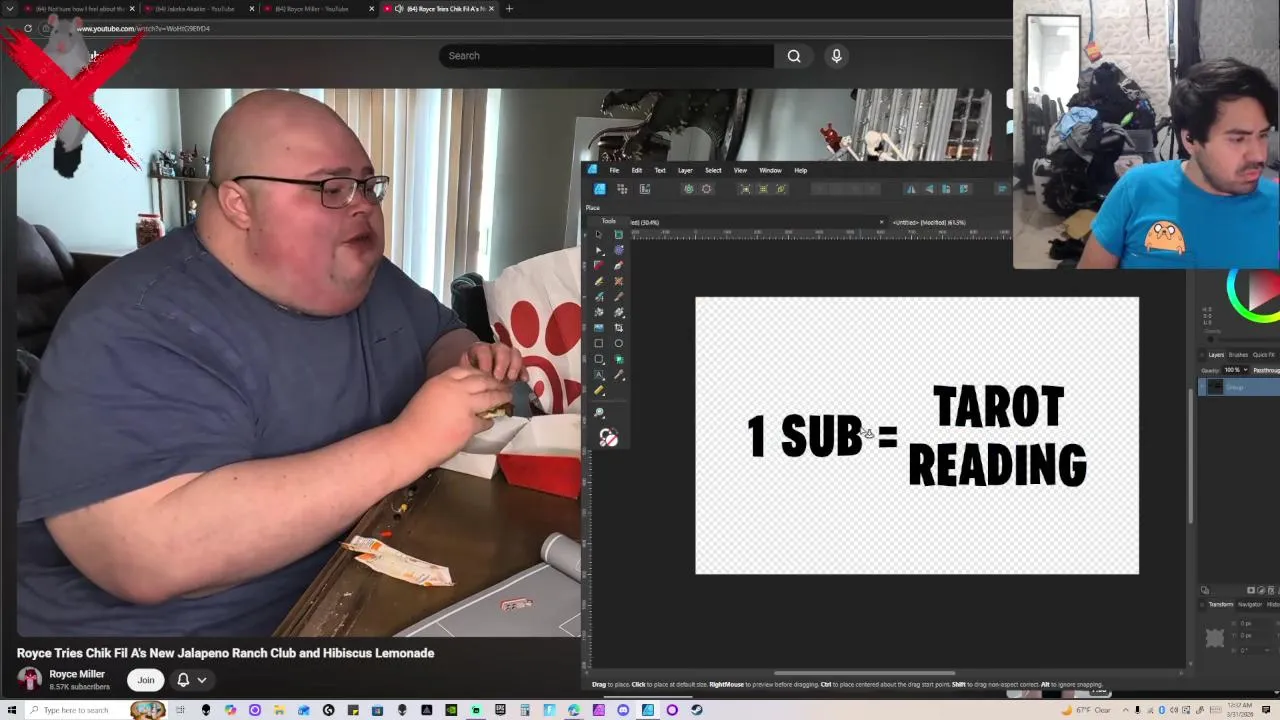Screen dimensions: 1280x720
Task: Select the Artboard tool in Affinity tools panel
Action: 618,234
